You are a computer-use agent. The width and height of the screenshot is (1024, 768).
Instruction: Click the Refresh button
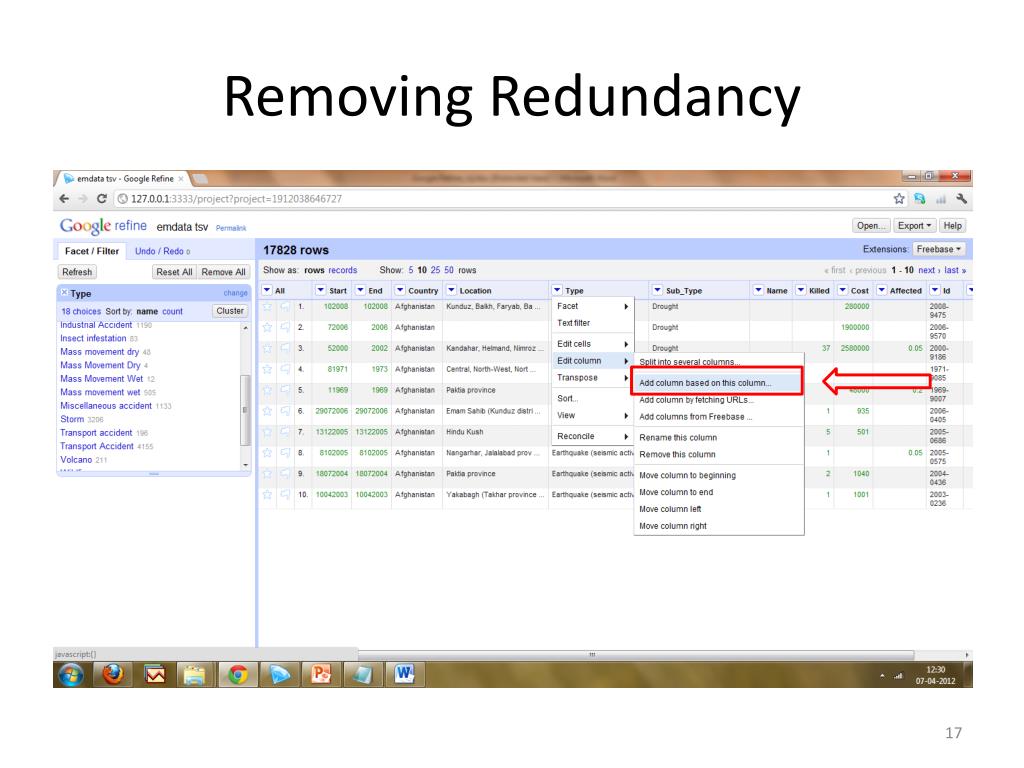[77, 272]
